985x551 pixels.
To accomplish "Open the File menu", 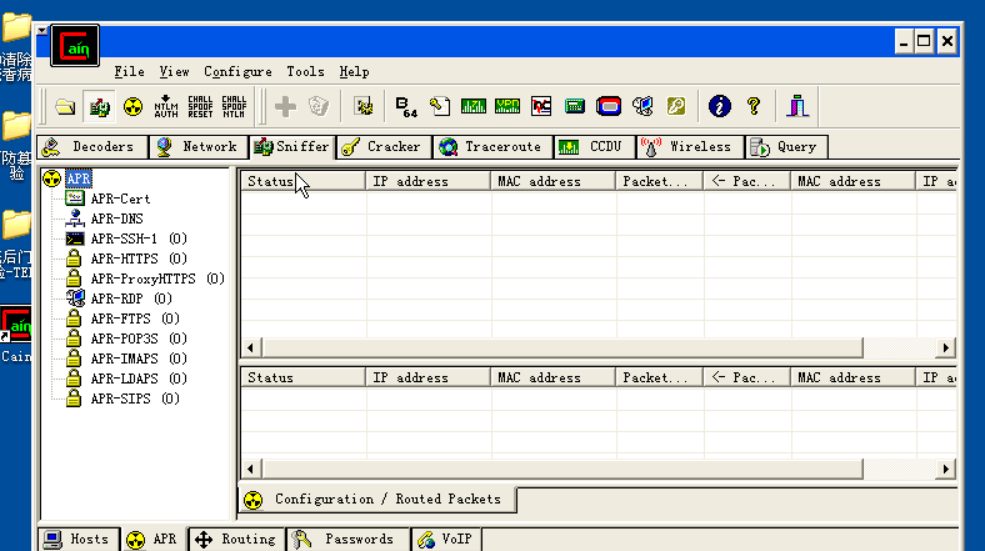I will click(x=129, y=72).
